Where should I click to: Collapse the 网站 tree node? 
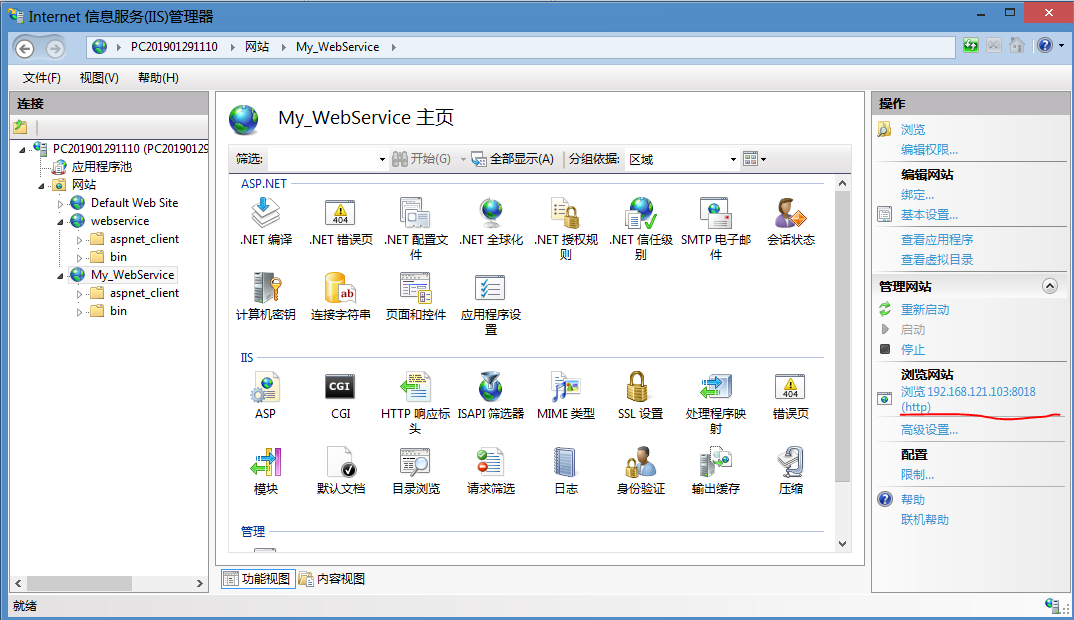(41, 186)
